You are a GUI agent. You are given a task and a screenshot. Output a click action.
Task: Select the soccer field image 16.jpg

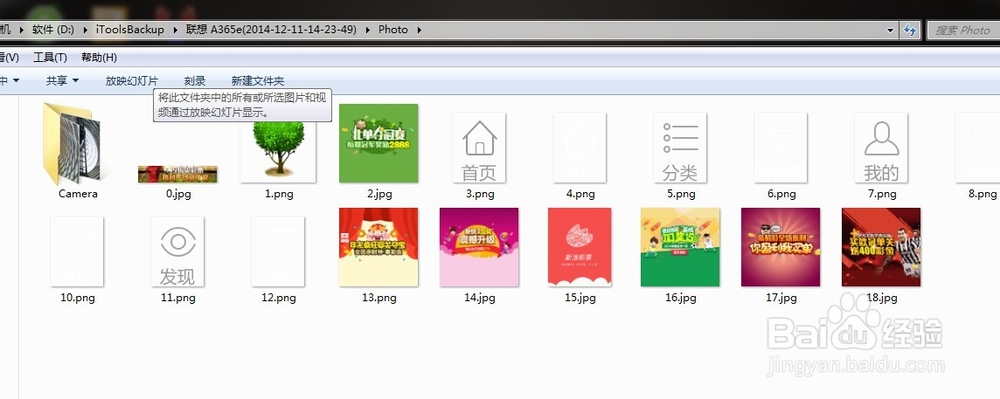point(680,247)
